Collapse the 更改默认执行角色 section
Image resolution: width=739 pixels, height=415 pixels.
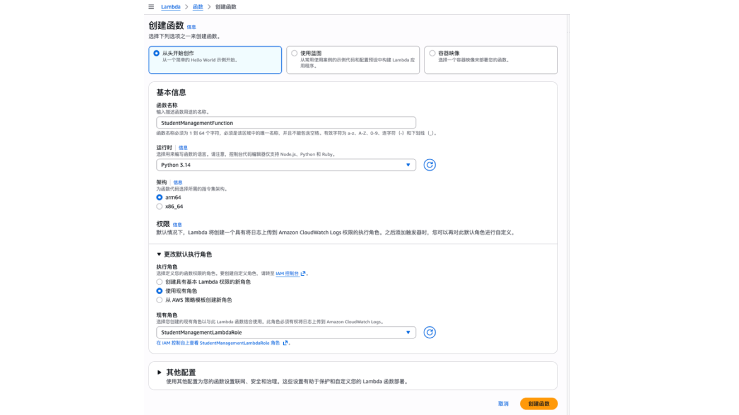[x=160, y=255]
